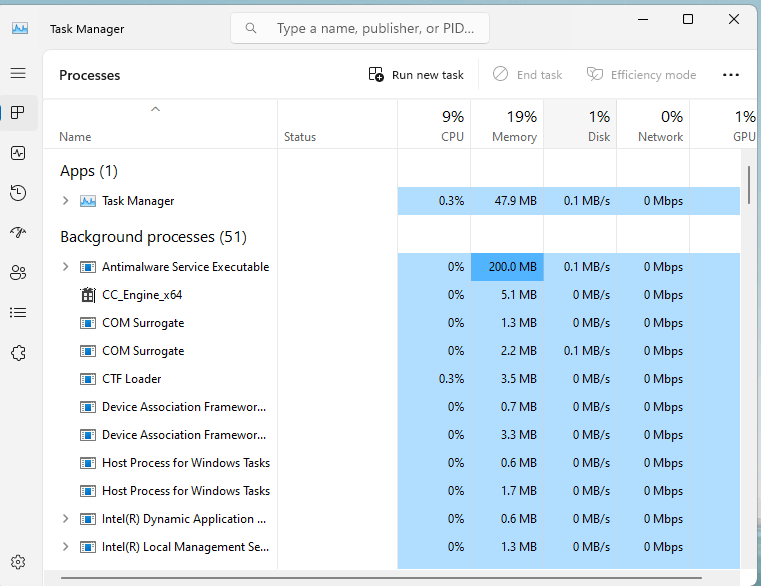Click the Processes page title

[x=90, y=75]
